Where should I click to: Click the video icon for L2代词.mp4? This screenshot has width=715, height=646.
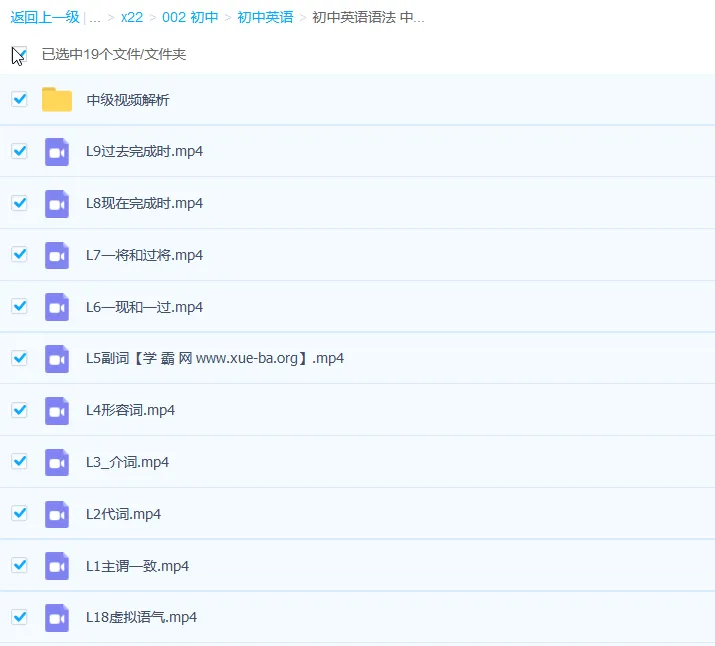(x=57, y=514)
